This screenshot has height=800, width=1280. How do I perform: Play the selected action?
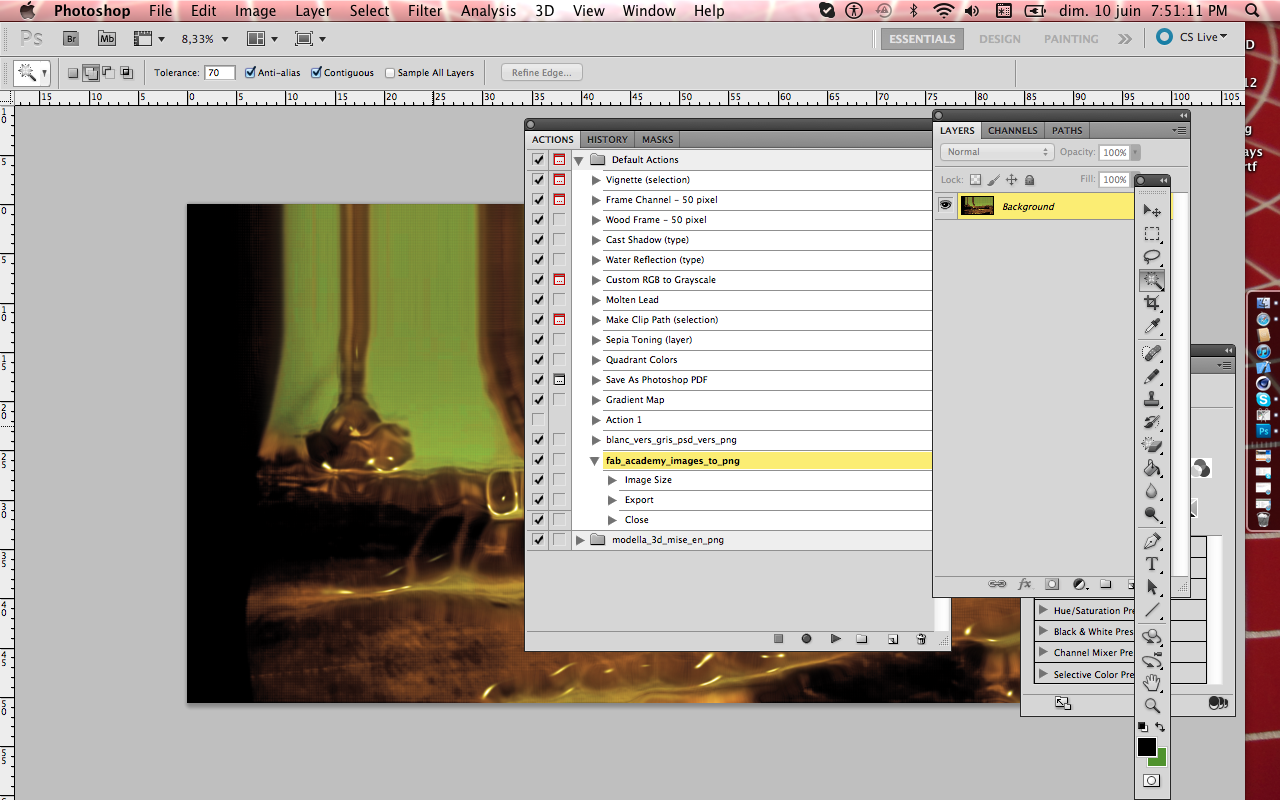835,638
